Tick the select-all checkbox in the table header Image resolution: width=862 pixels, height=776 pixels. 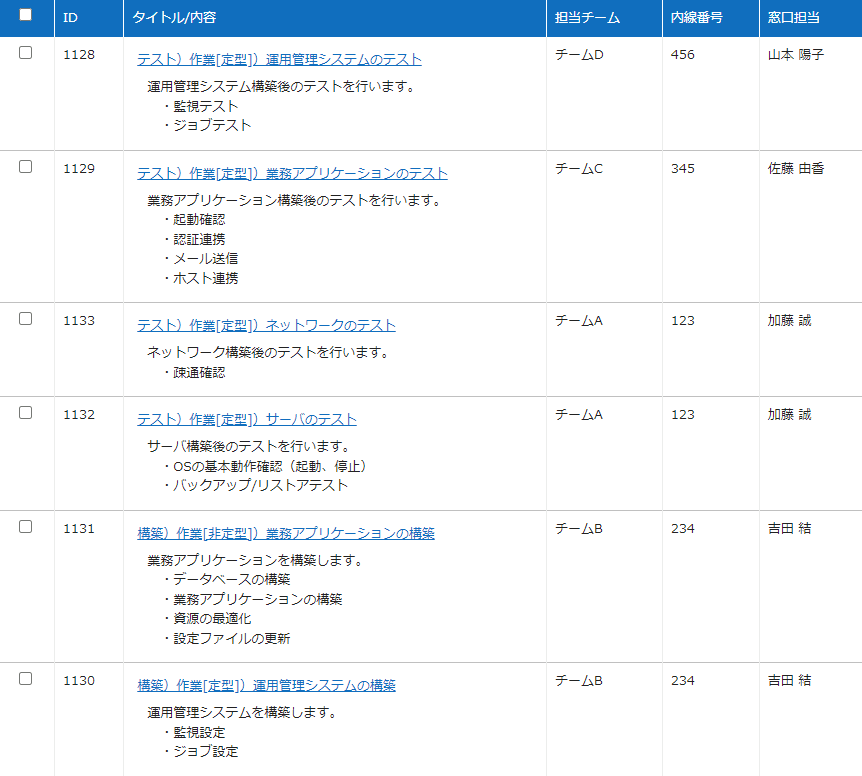25,15
